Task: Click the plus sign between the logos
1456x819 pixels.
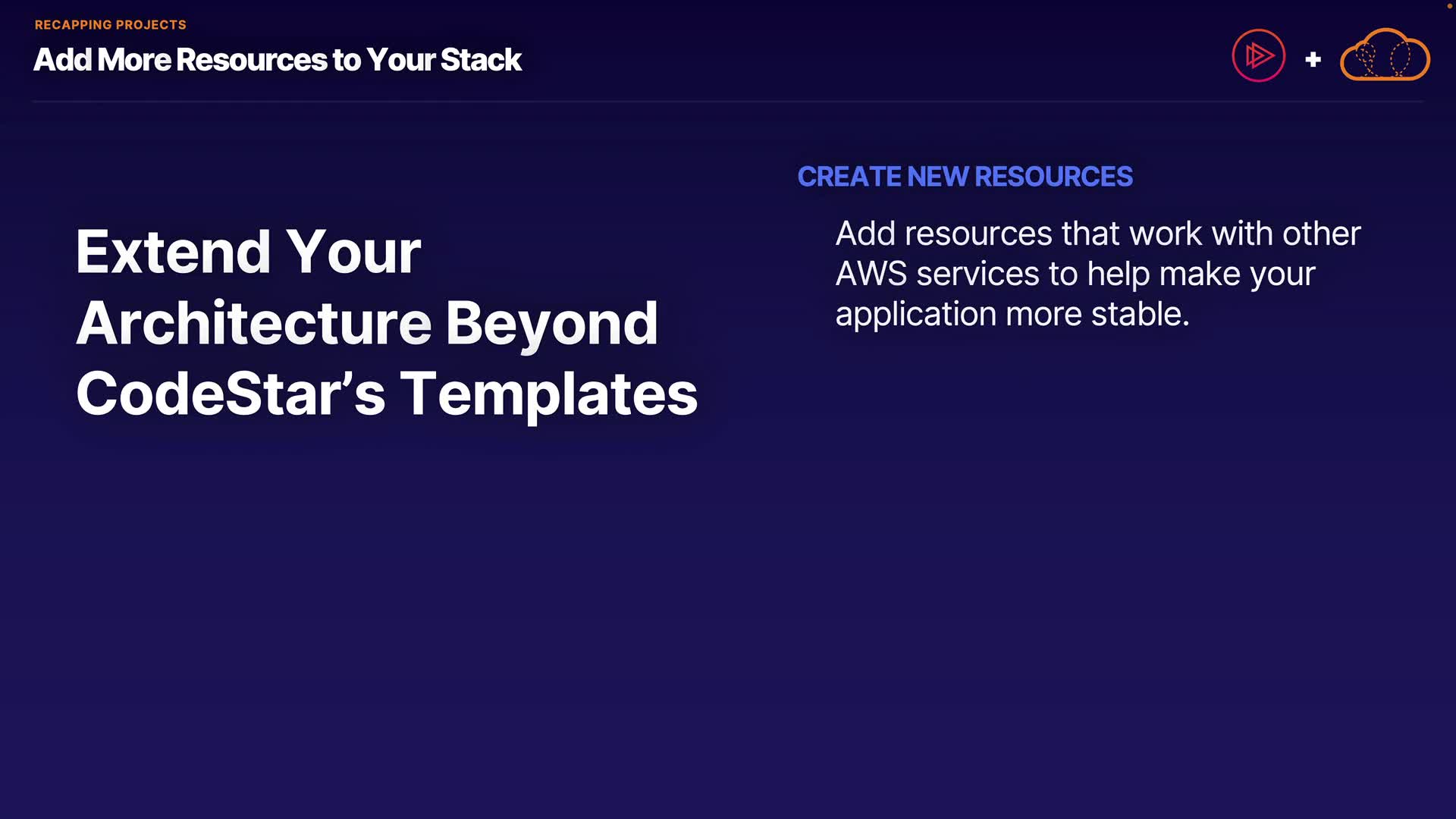Action: coord(1313,59)
